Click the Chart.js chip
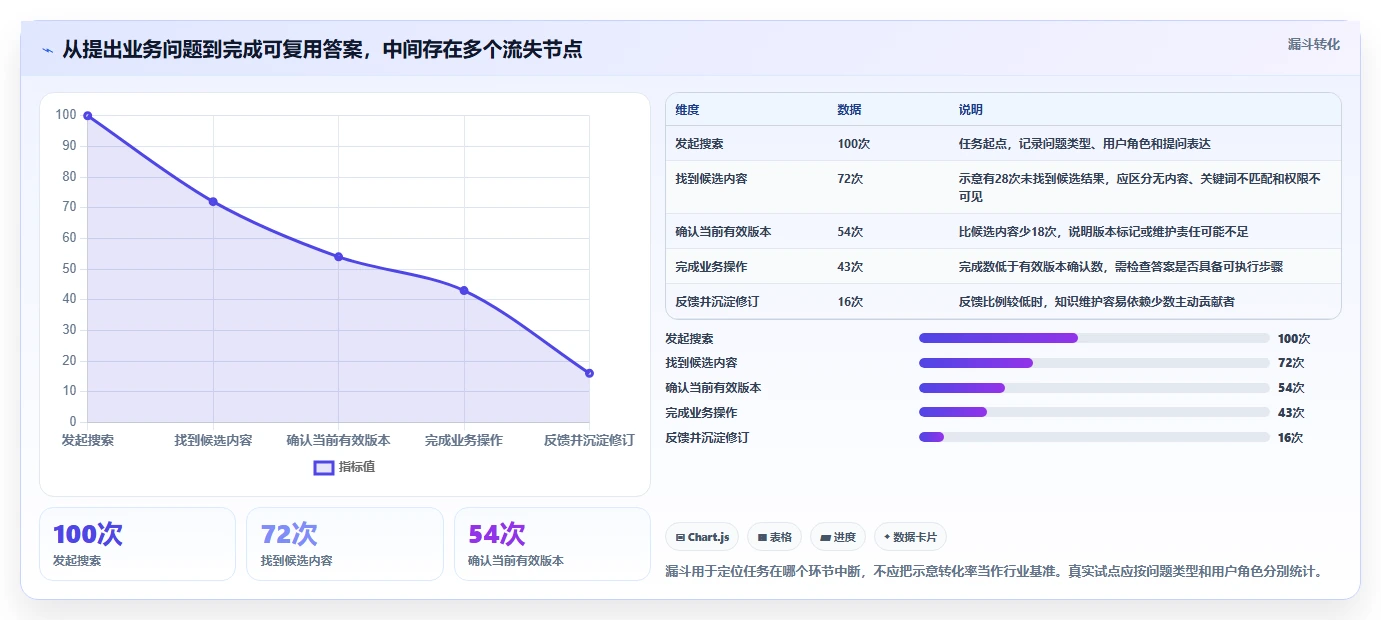 click(x=702, y=537)
